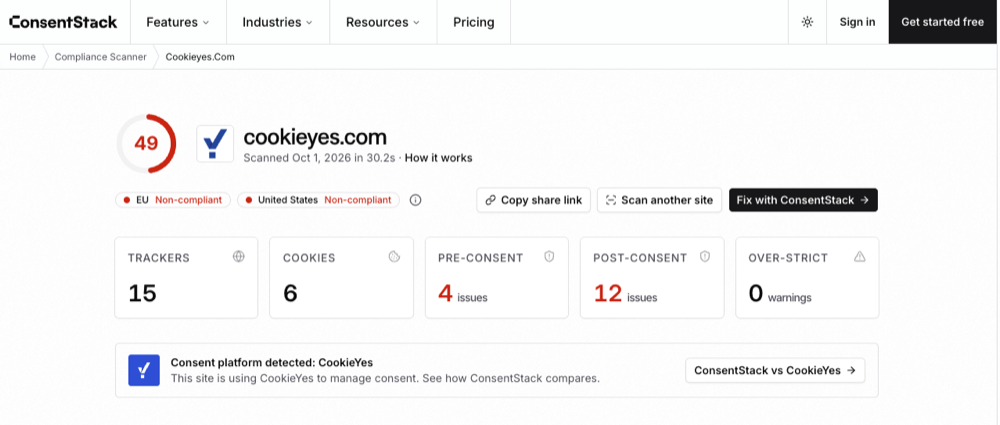The width and height of the screenshot is (1000, 425).
Task: Click the Fix with ConsentStack button
Action: [x=804, y=200]
